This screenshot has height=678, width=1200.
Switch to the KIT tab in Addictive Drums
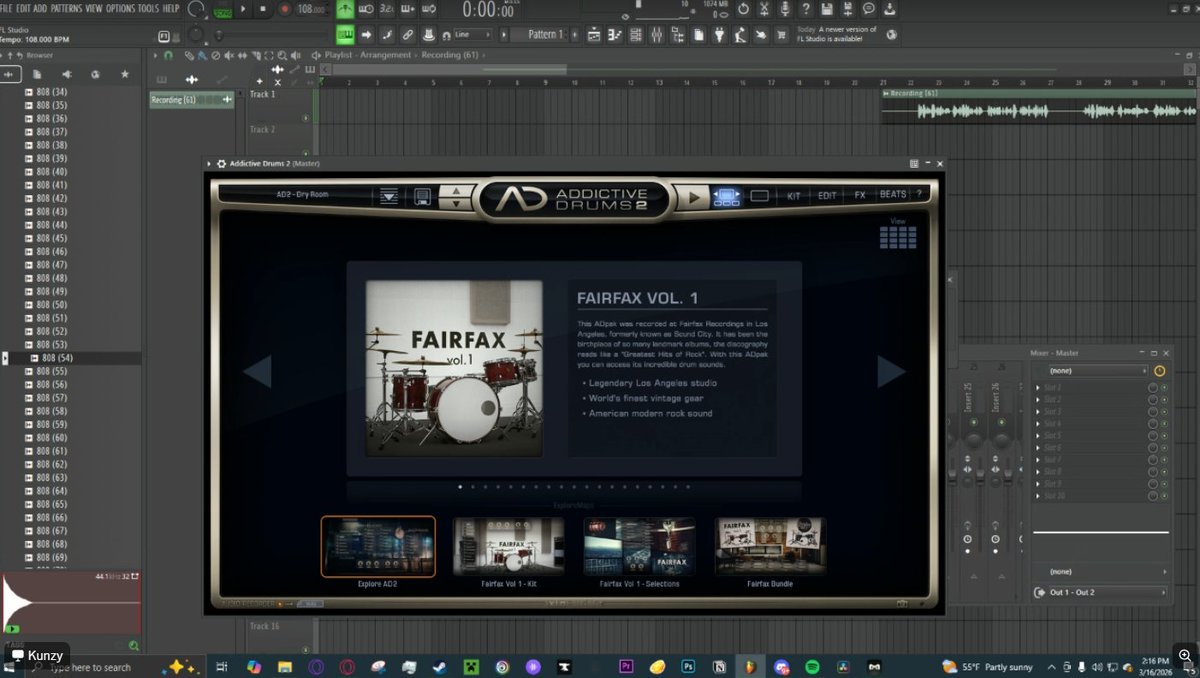(x=794, y=195)
